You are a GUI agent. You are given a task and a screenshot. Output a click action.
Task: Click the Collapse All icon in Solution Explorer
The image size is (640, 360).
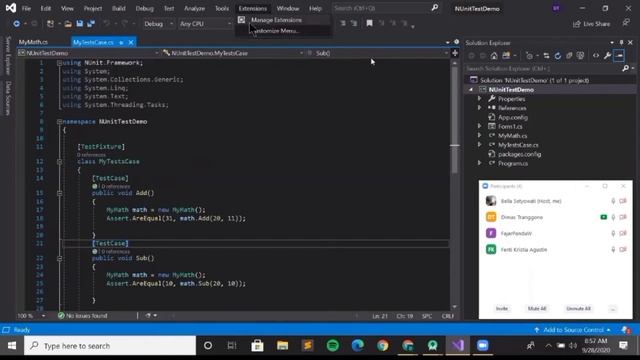tap(569, 56)
